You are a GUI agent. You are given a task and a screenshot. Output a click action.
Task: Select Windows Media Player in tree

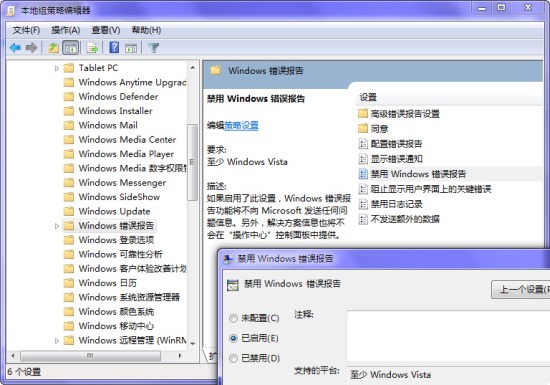(x=126, y=154)
